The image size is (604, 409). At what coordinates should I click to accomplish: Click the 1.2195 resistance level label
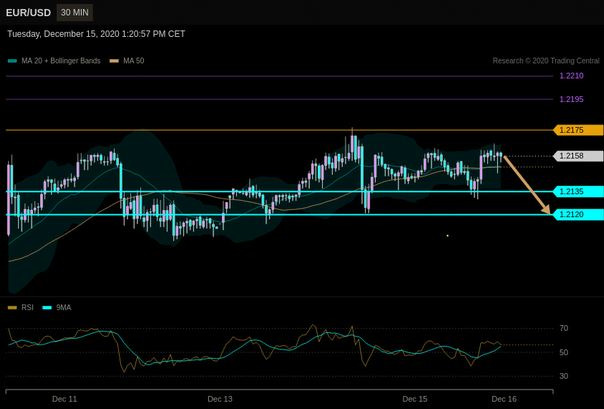571,99
